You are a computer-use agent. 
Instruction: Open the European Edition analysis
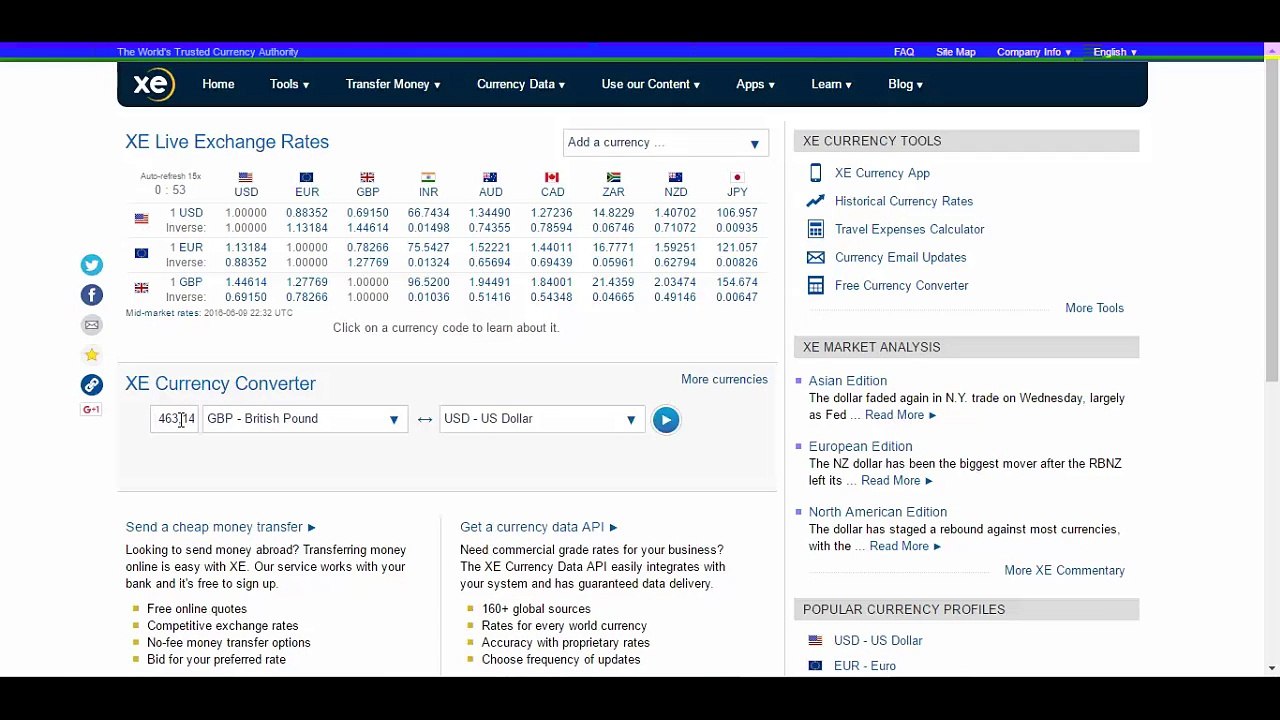click(x=860, y=446)
